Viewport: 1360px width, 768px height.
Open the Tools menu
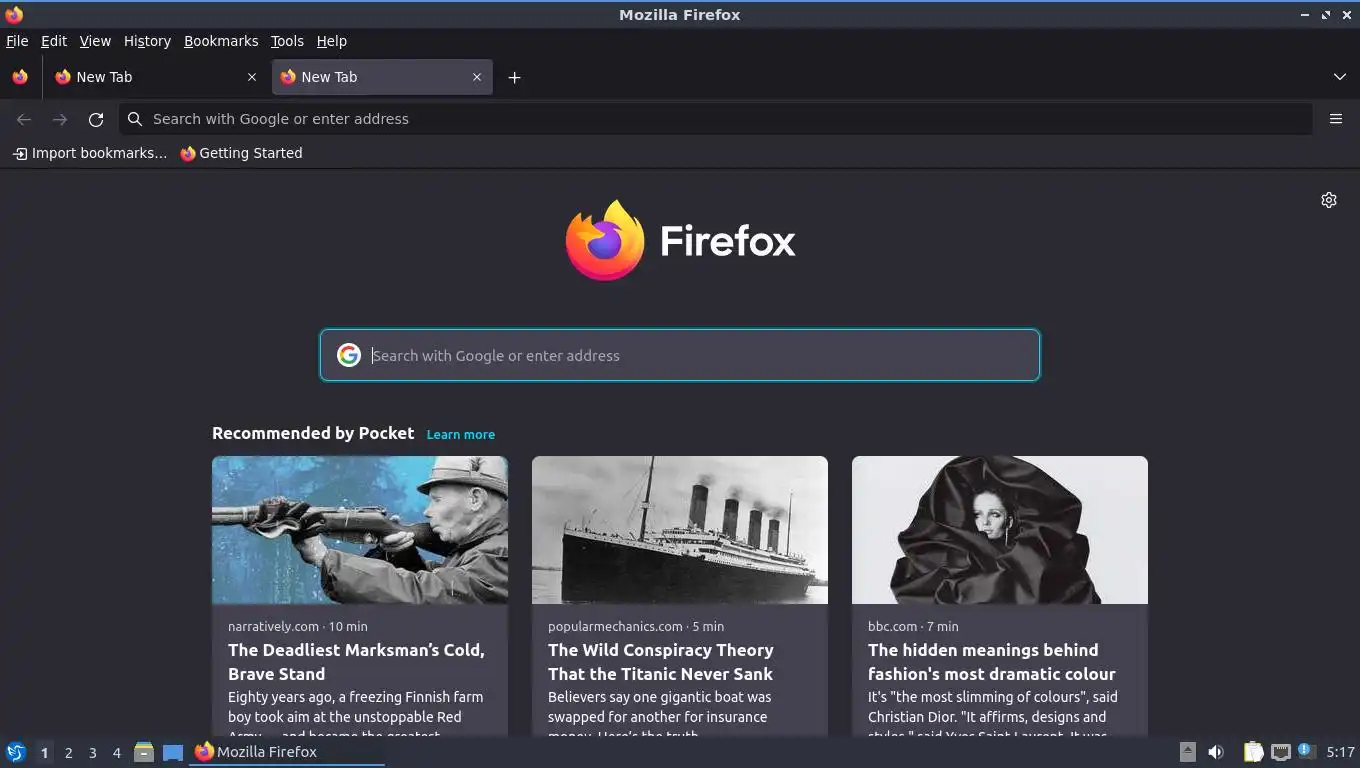[287, 41]
